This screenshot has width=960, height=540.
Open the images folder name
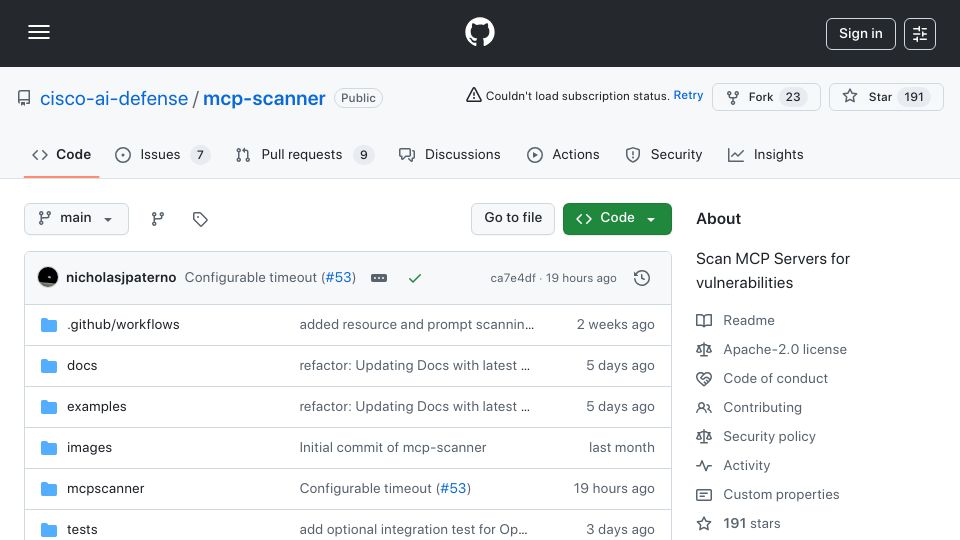[89, 448]
